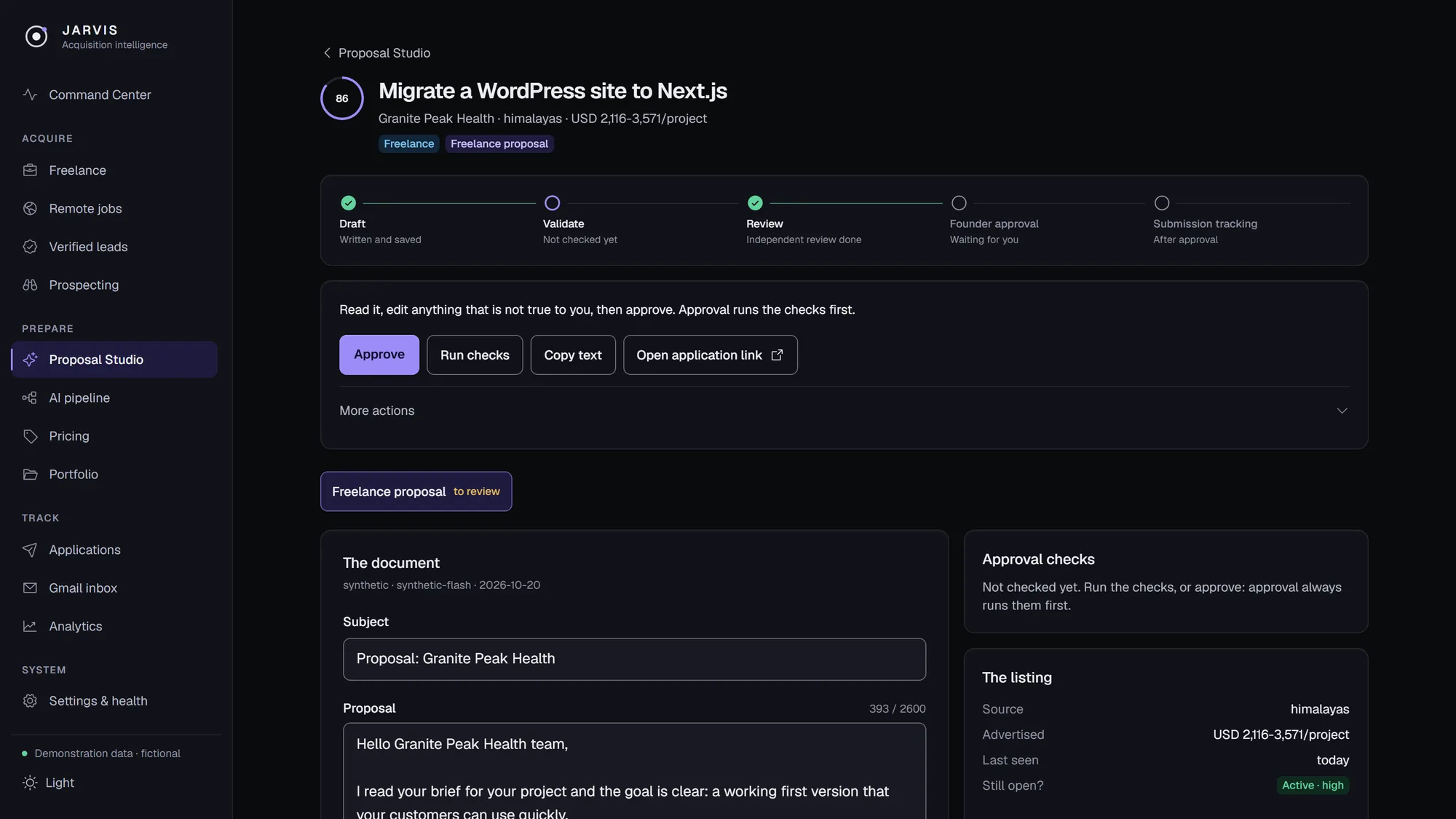Click the Submission tracking step circle
This screenshot has width=1456, height=819.
pos(1162,203)
